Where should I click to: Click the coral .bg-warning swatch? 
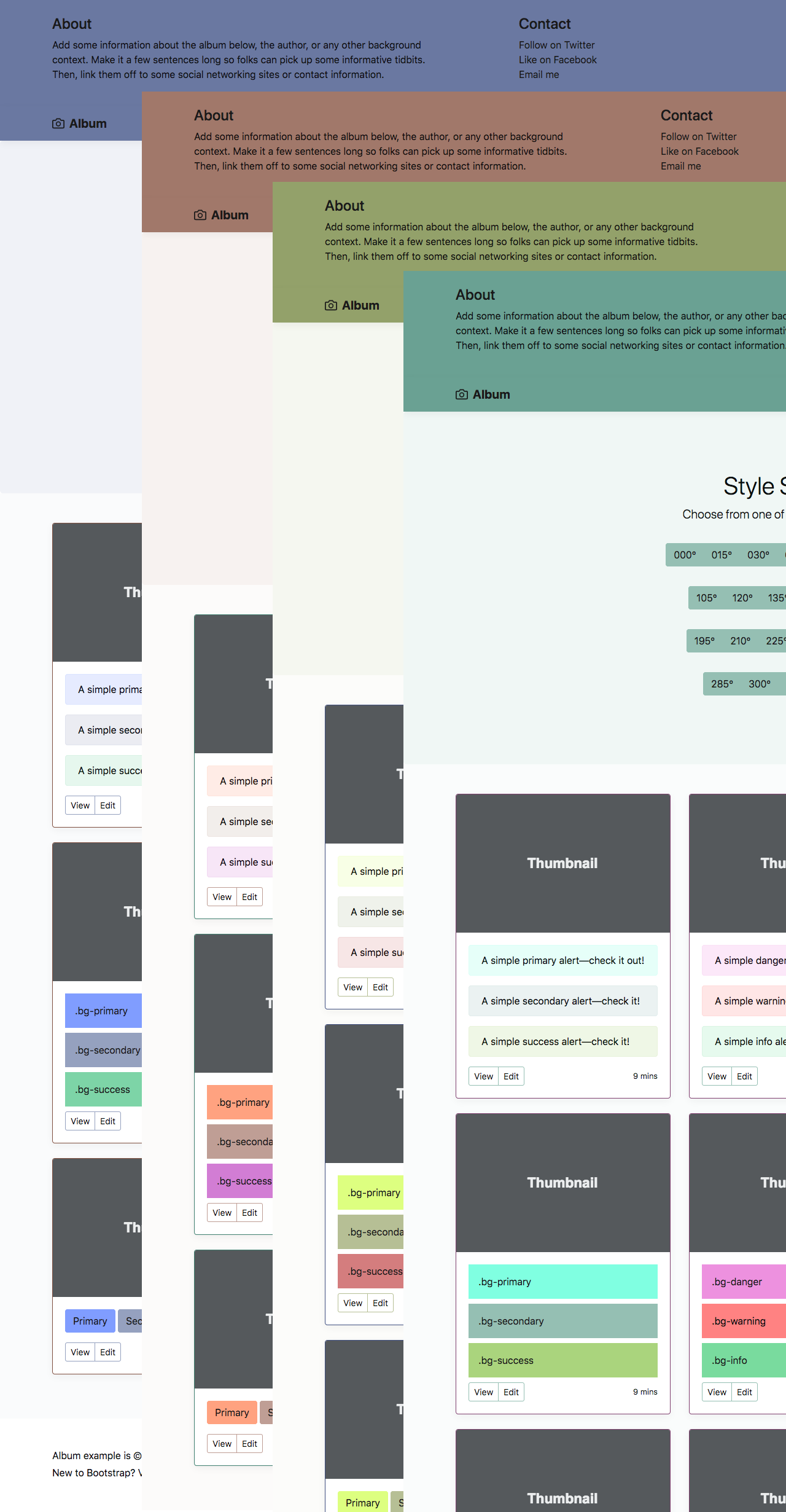click(744, 1321)
